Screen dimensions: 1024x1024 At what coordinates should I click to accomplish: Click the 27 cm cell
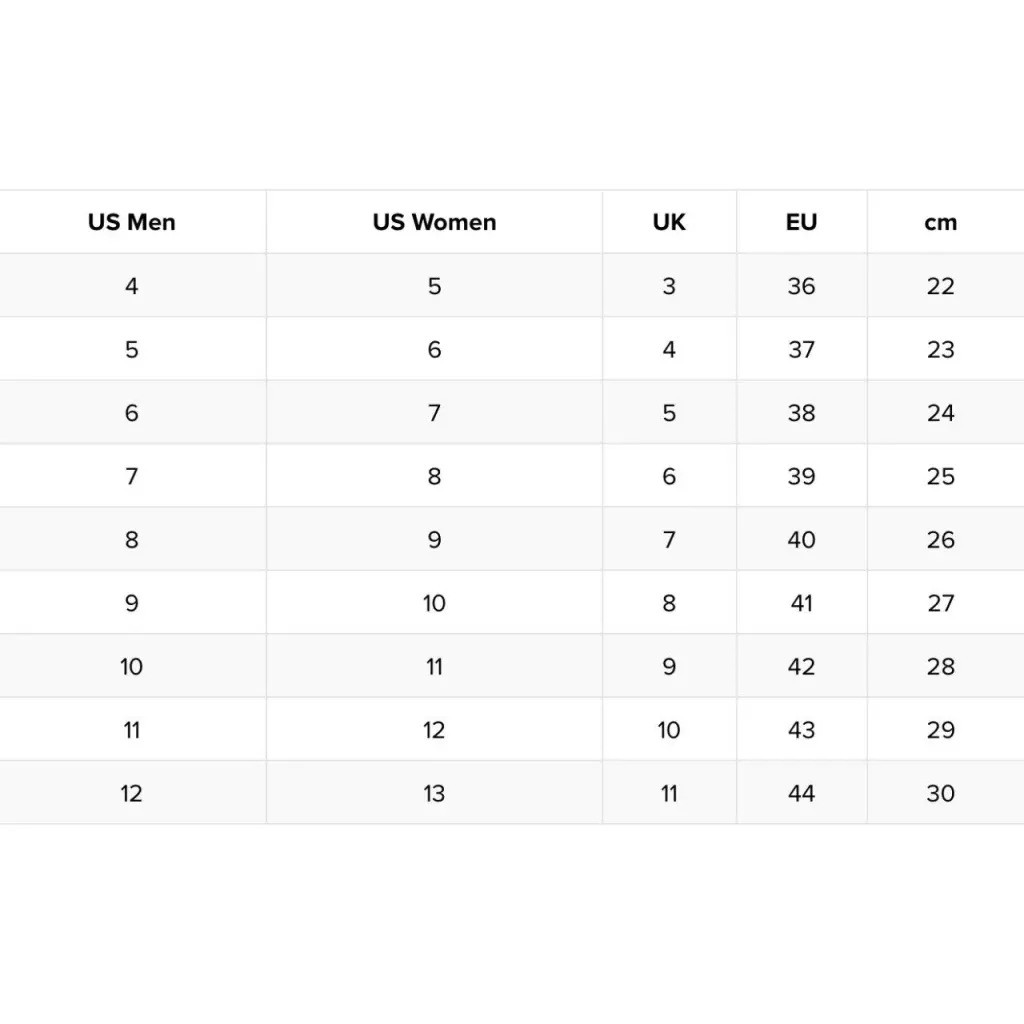(940, 603)
